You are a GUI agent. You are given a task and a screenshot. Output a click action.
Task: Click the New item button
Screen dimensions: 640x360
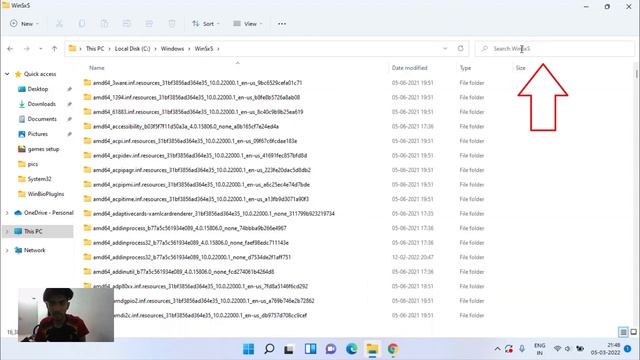click(x=24, y=24)
